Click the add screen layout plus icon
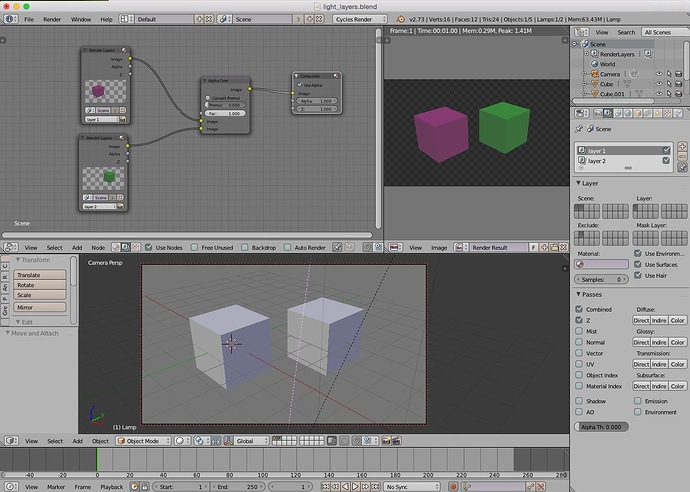The width and height of the screenshot is (690, 492). click(x=199, y=19)
